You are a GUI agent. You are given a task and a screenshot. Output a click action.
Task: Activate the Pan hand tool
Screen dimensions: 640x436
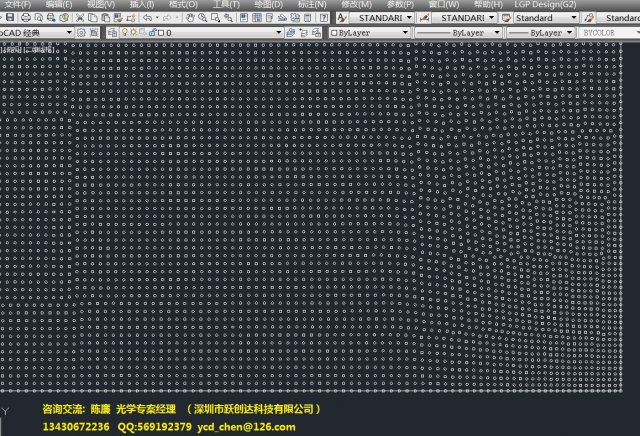[x=189, y=18]
